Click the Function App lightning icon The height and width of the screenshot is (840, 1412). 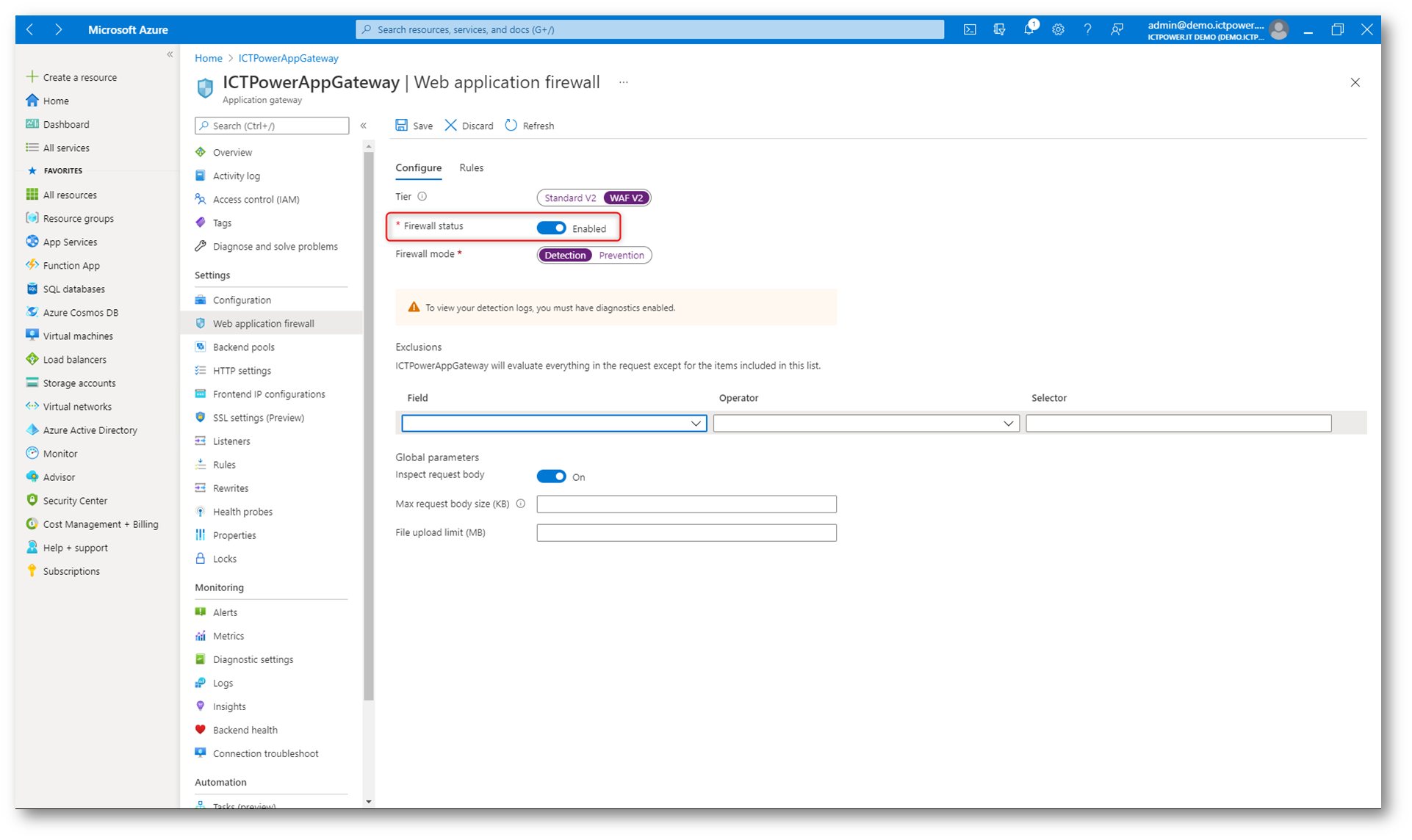(x=32, y=265)
